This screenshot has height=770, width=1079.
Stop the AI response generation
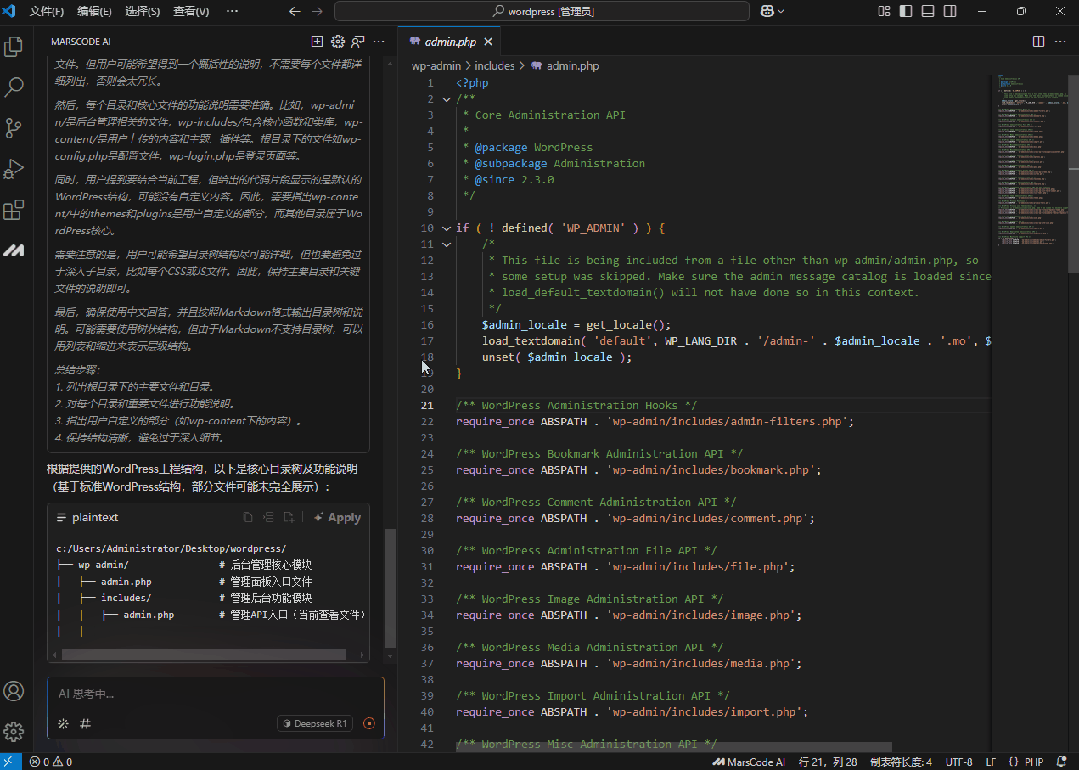point(369,723)
